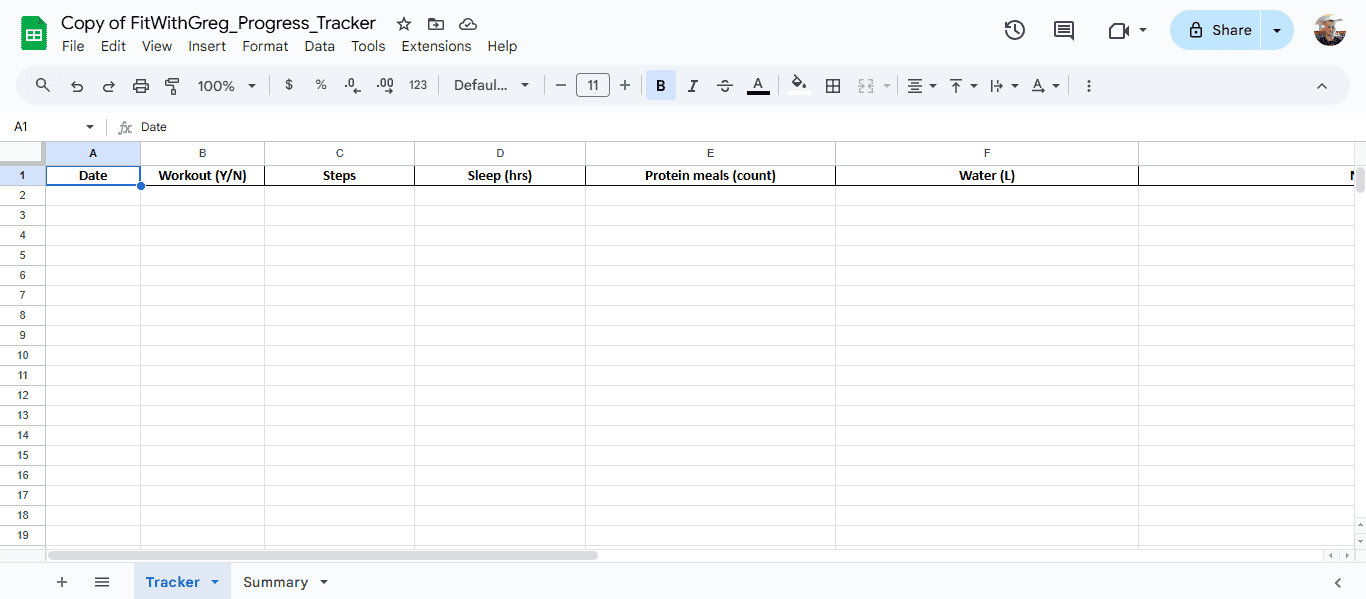Open the borders tool
Image resolution: width=1366 pixels, height=599 pixels.
tap(833, 85)
